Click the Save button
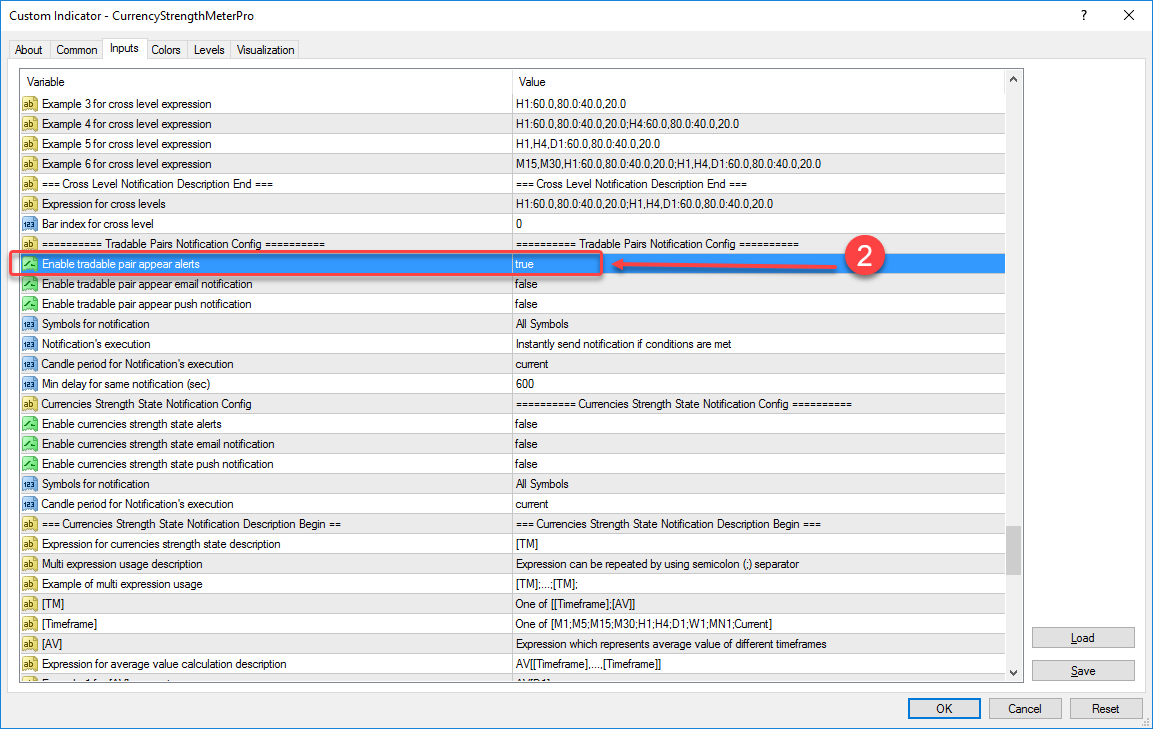The image size is (1153, 729). point(1082,670)
